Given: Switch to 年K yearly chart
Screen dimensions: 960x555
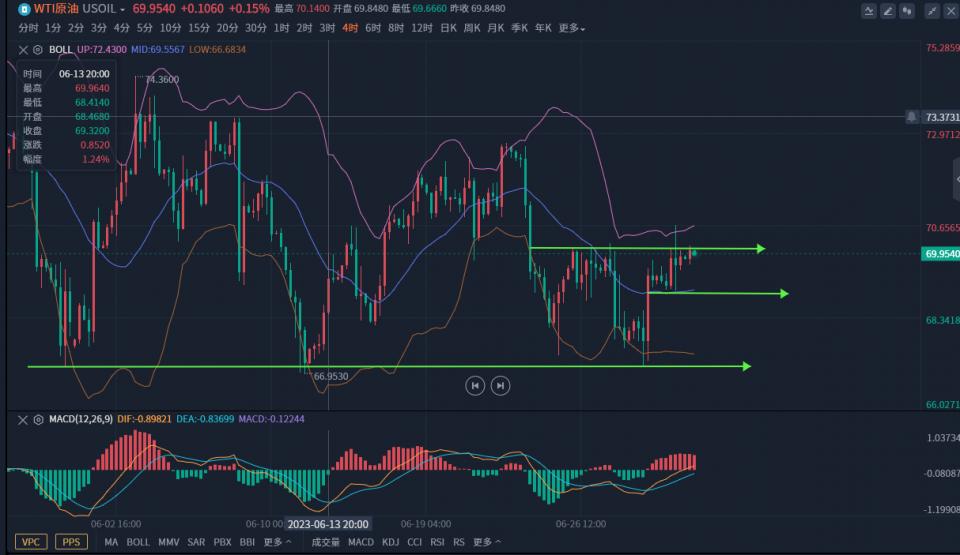Looking at the screenshot, I should [x=543, y=28].
